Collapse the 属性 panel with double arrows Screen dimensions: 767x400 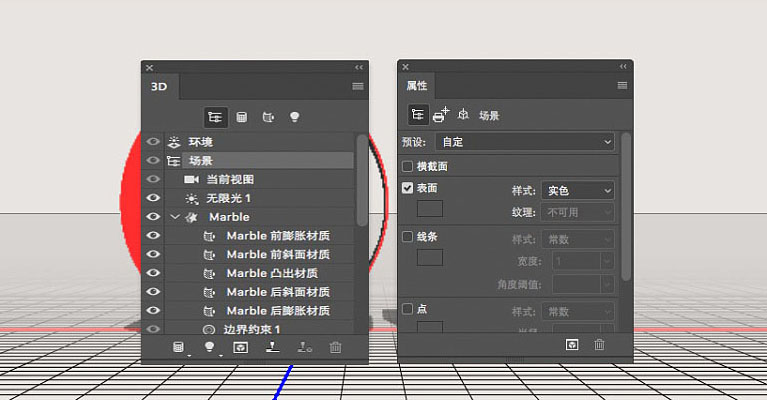click(623, 67)
